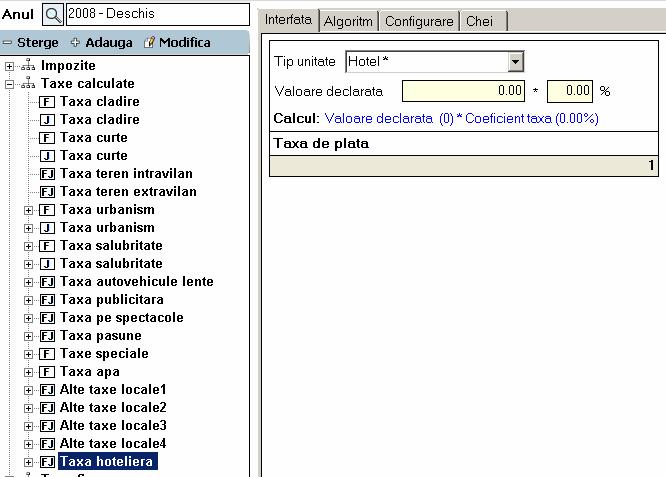Click the tree icon beside Impozite
The image size is (666, 477).
[28, 66]
